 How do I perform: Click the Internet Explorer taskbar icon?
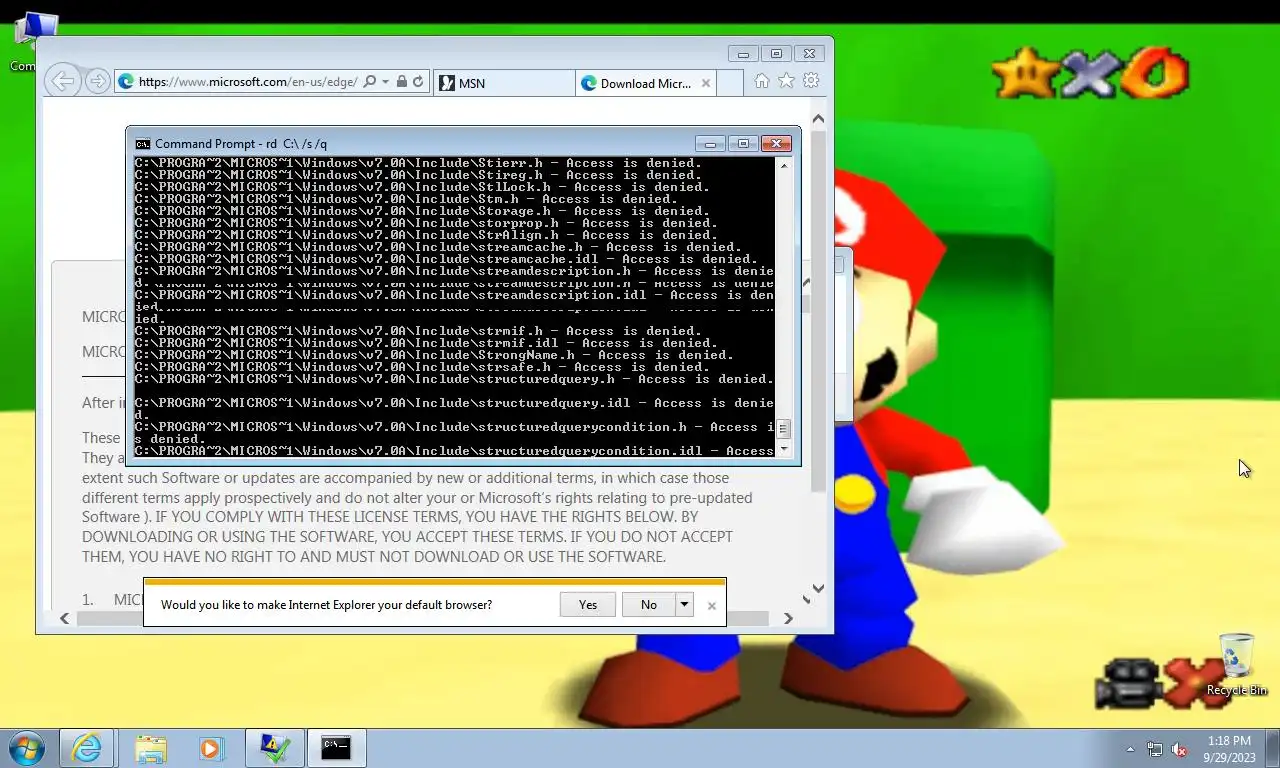(86, 748)
